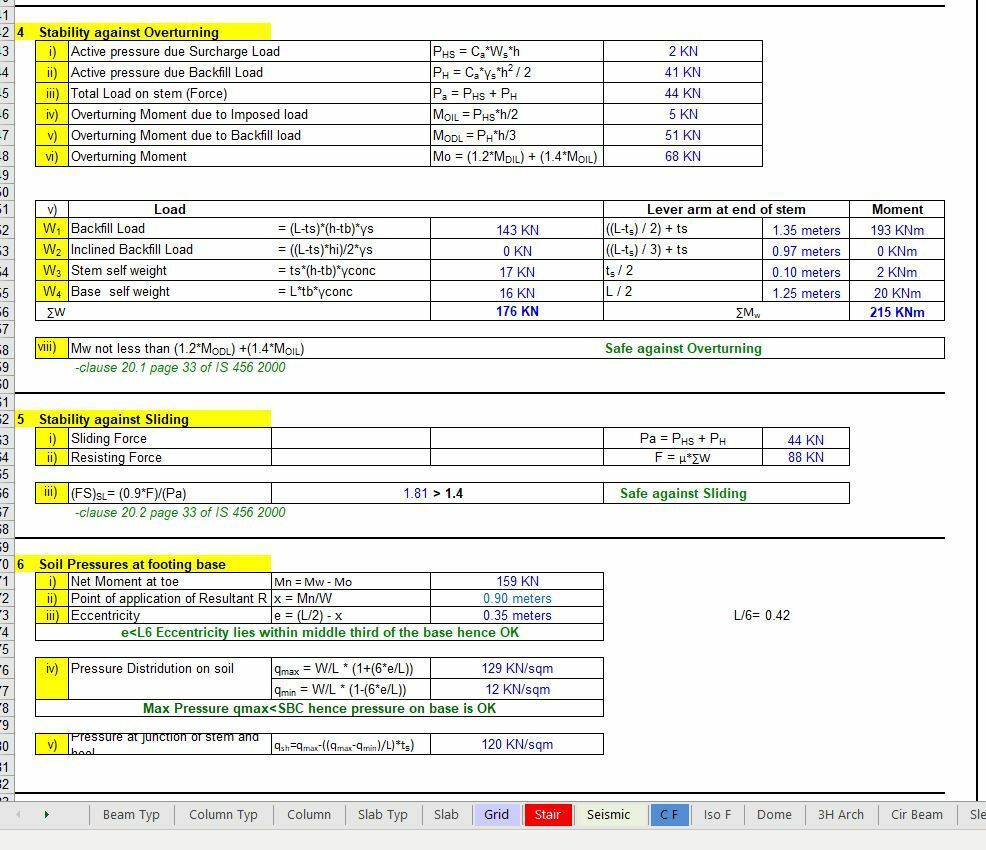Select the 1.81 > 1.4 factor of safety cell
The height and width of the screenshot is (850, 986).
pyautogui.click(x=437, y=494)
